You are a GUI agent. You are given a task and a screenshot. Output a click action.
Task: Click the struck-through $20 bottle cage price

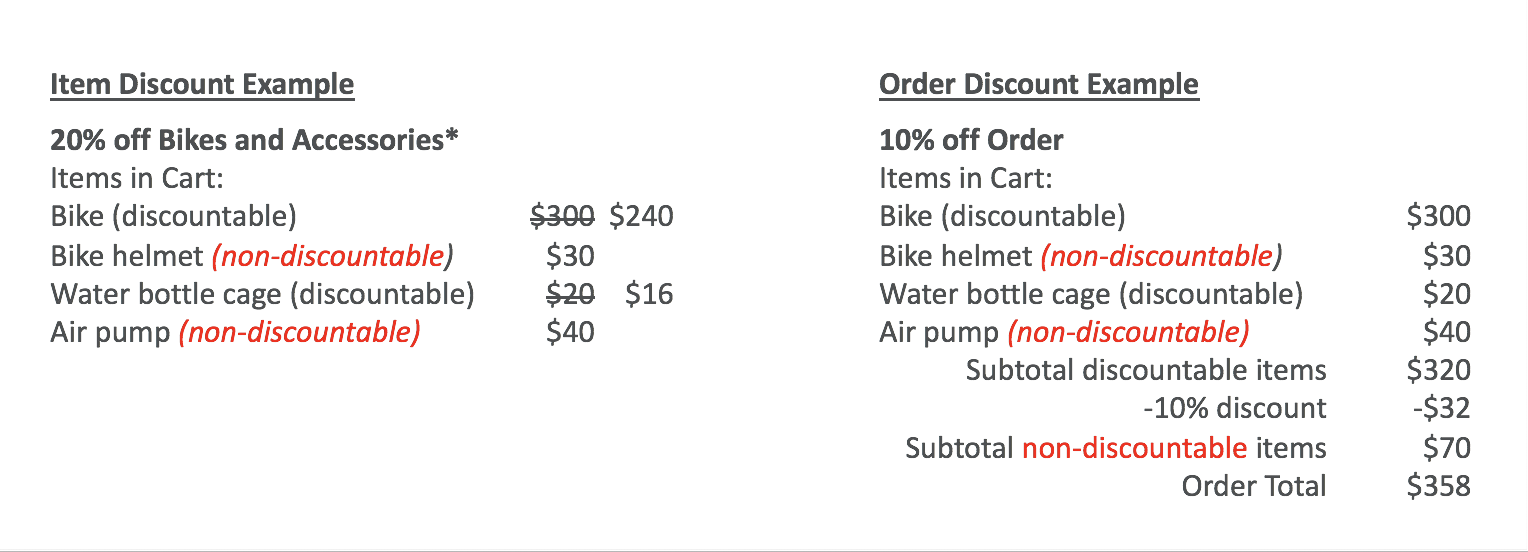click(x=571, y=294)
